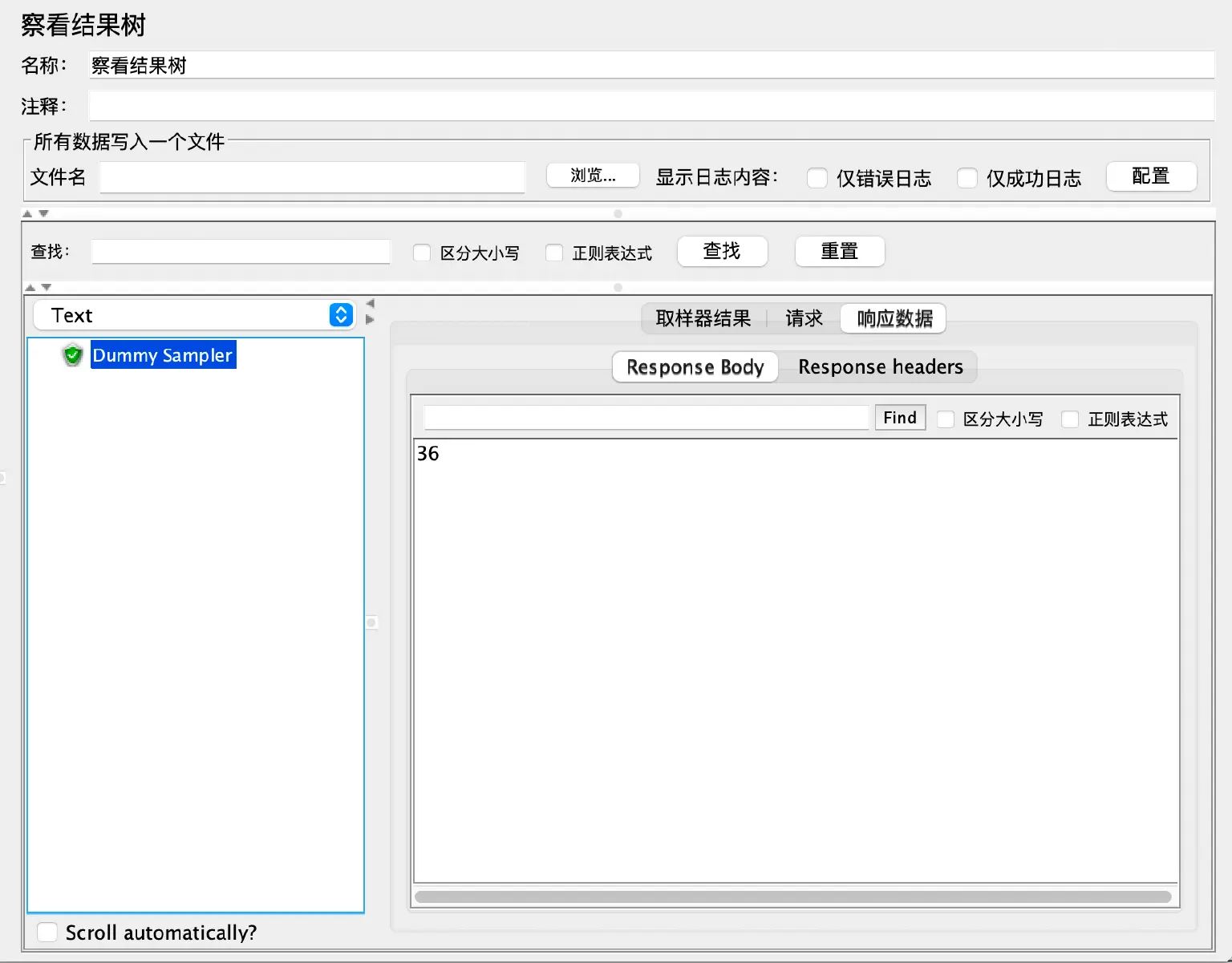The width and height of the screenshot is (1232, 963).
Task: Click the down-triangle icon on the top splitter bar
Action: coord(46,213)
